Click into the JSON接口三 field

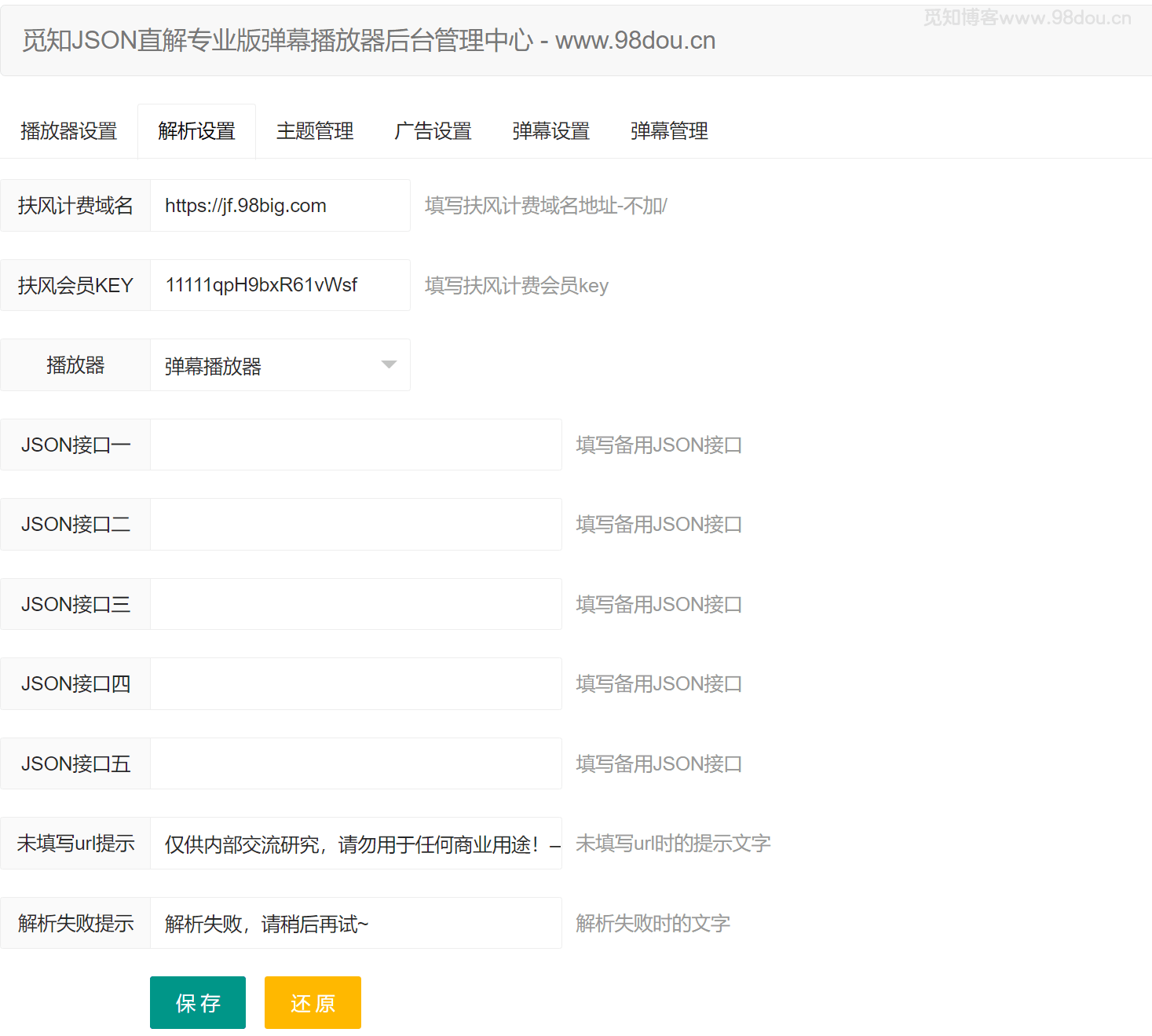pyautogui.click(x=356, y=604)
